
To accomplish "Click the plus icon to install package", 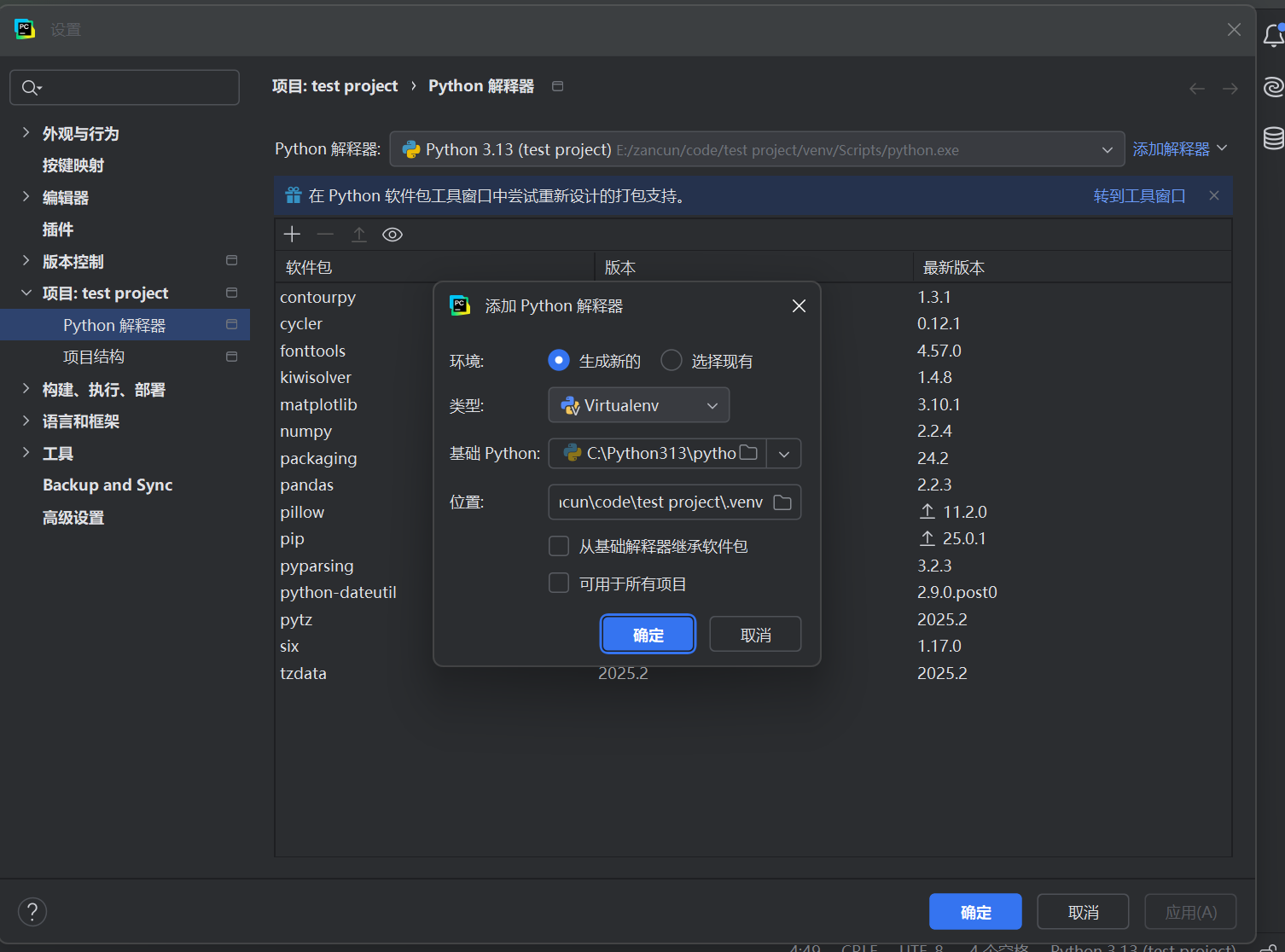I will (292, 235).
